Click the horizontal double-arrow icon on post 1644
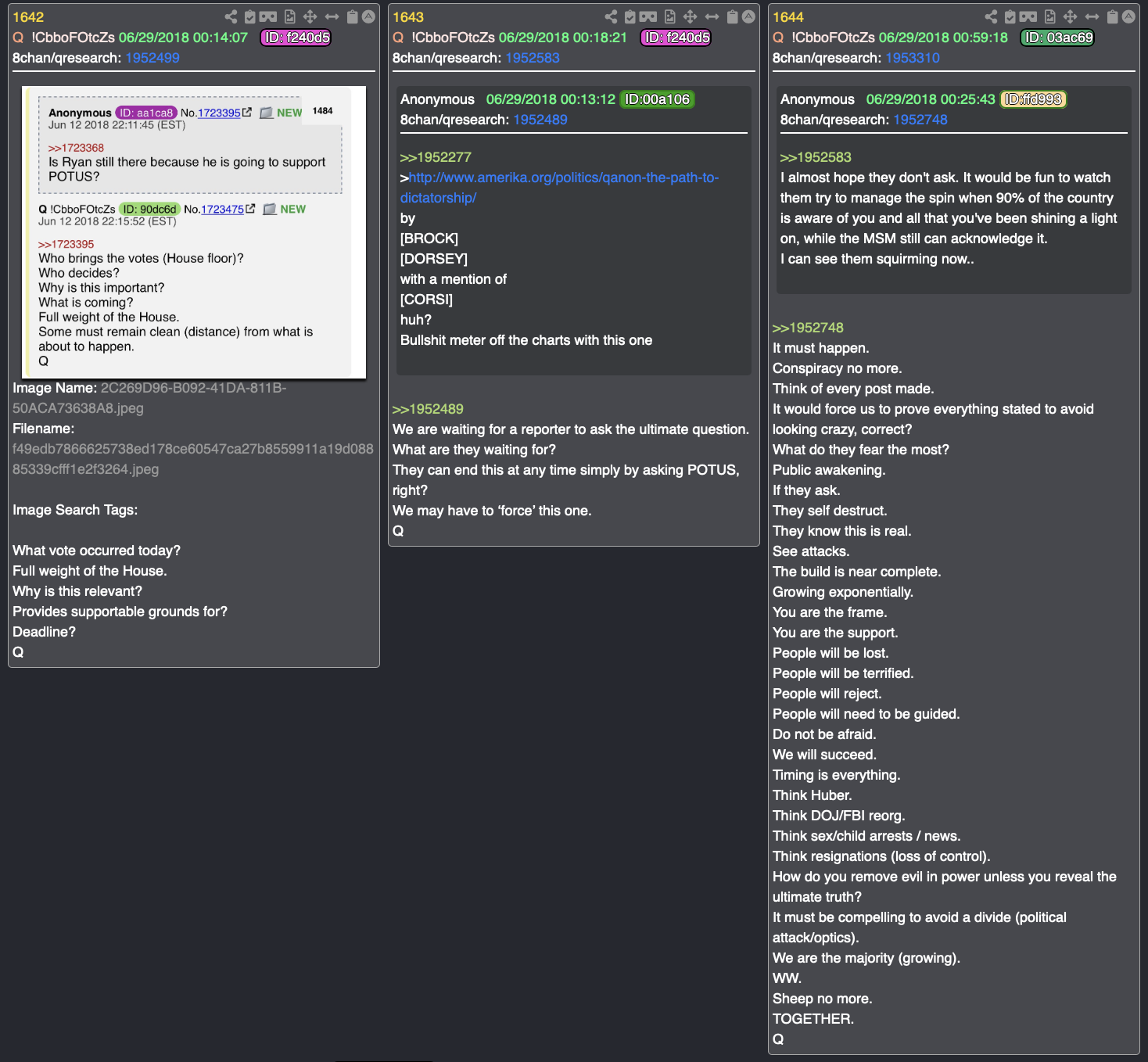Image resolution: width=1148 pixels, height=1062 pixels. tap(1092, 16)
